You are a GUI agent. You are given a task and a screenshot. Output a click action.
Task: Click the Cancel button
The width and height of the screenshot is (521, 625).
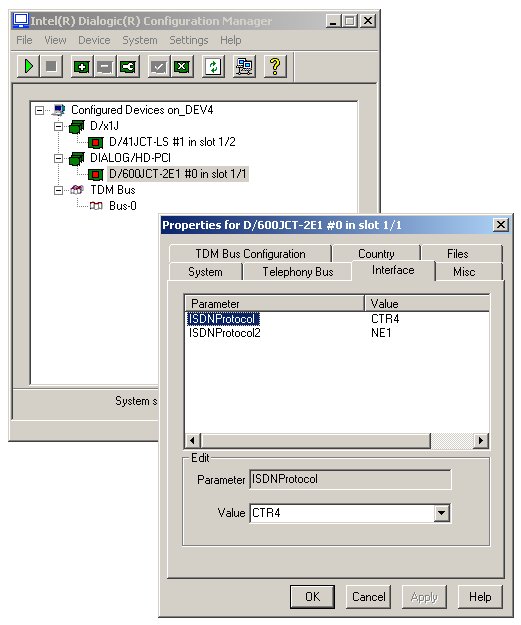368,597
